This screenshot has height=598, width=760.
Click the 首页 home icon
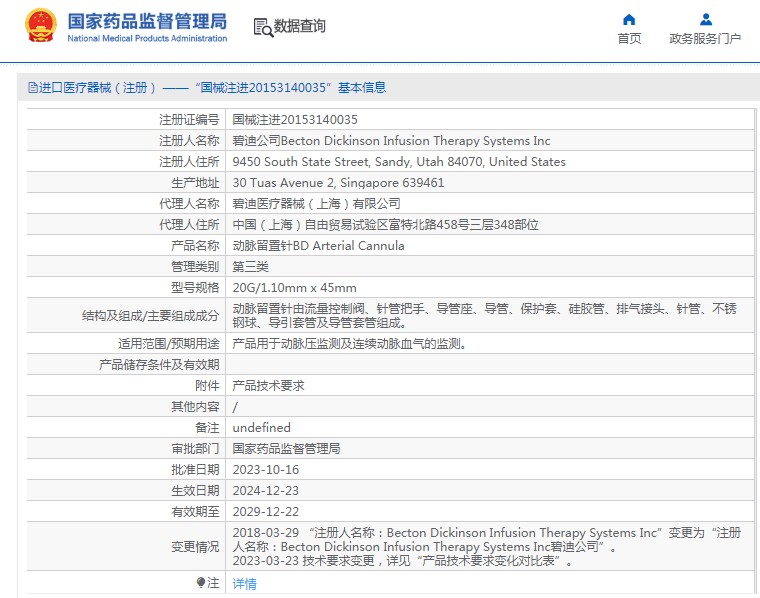pyautogui.click(x=629, y=19)
